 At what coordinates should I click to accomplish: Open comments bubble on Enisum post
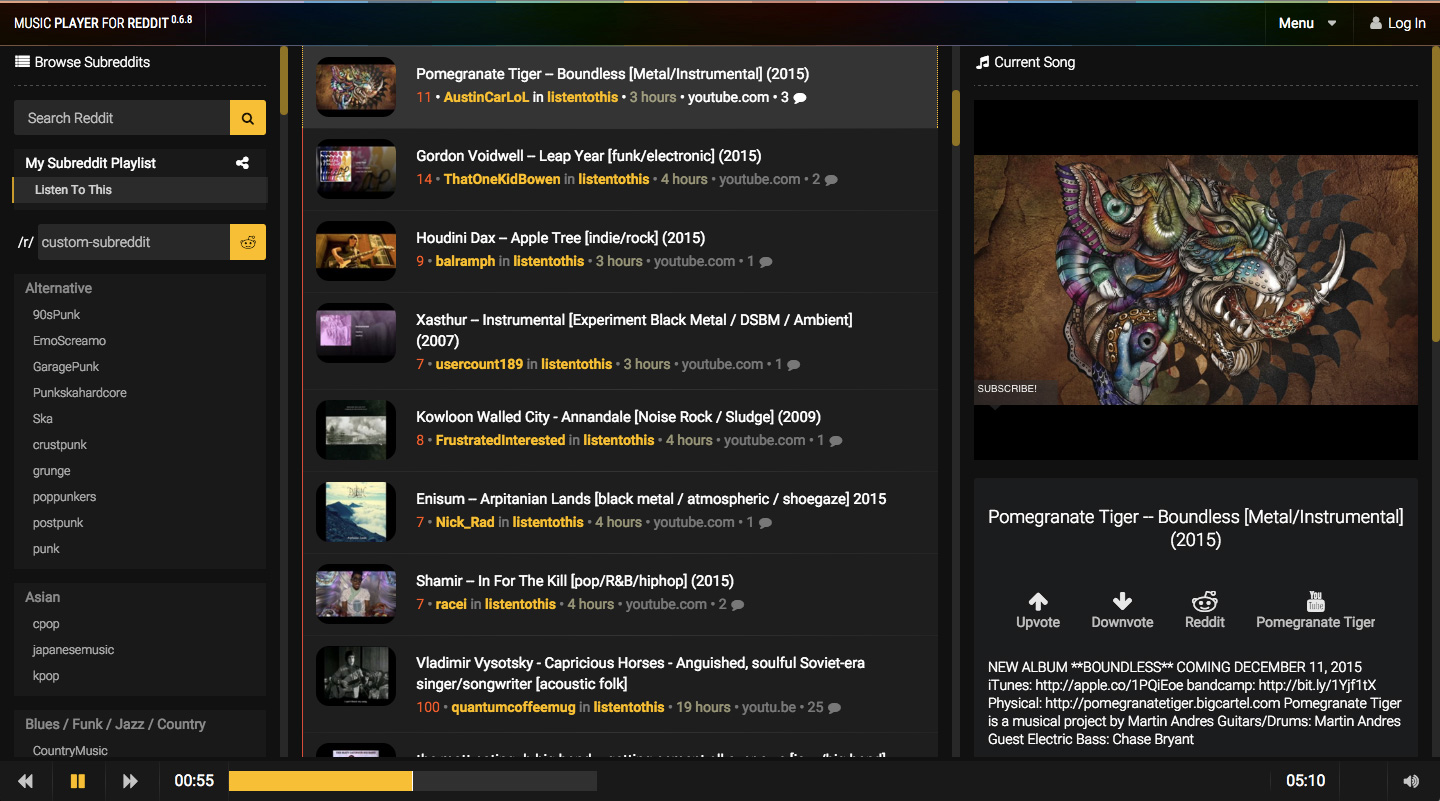click(x=765, y=523)
